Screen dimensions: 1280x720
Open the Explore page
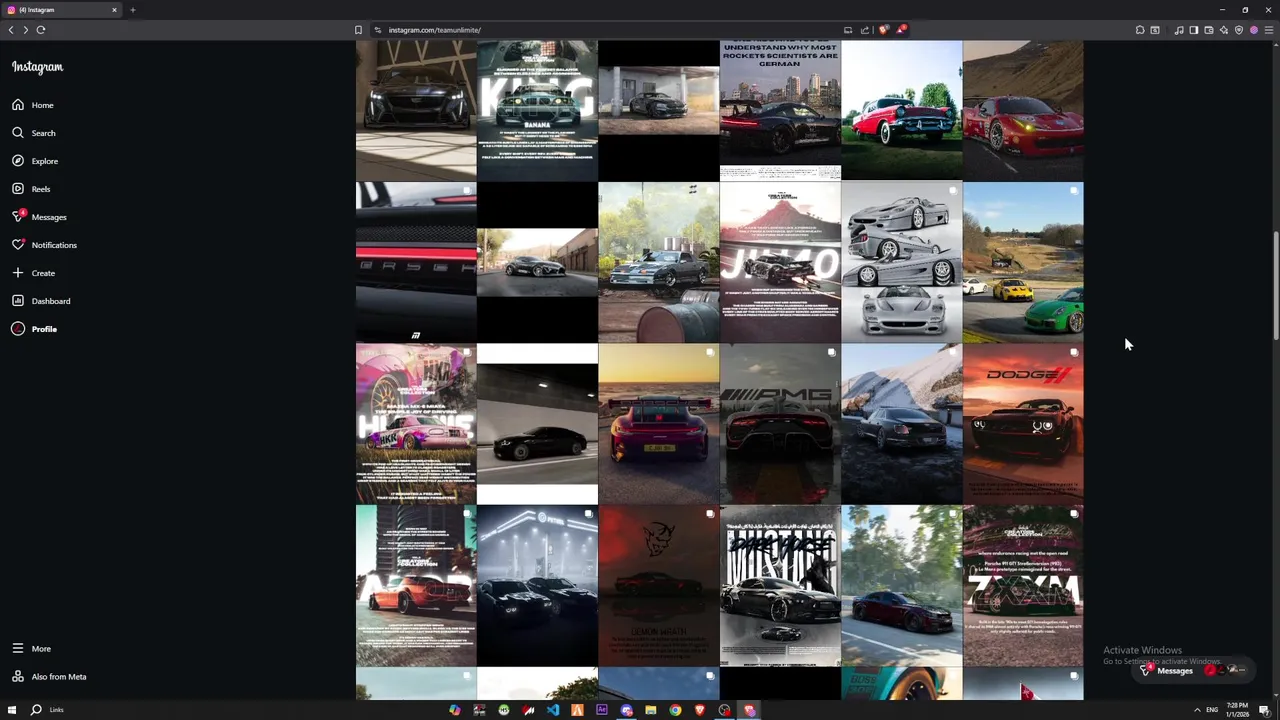[35, 161]
